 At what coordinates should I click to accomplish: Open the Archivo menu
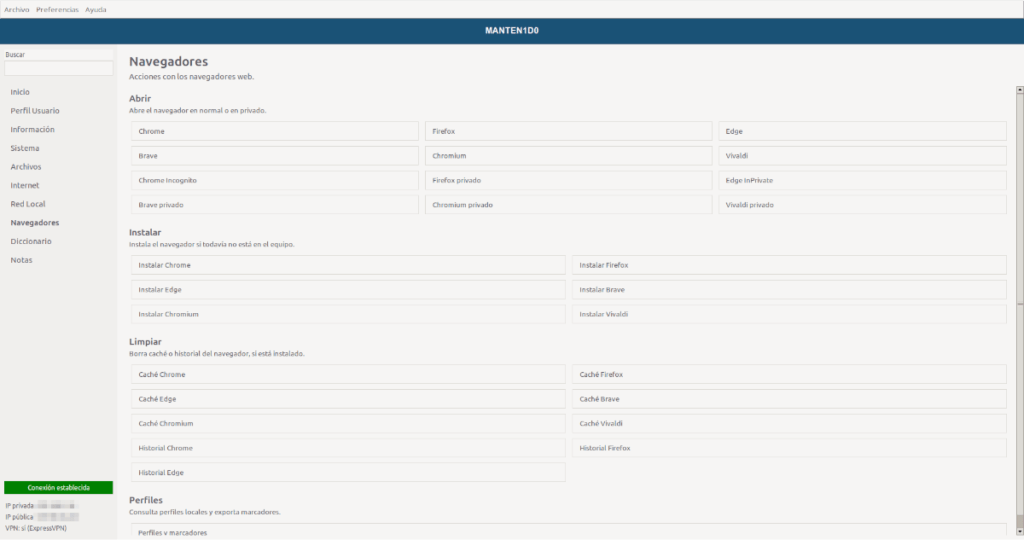pyautogui.click(x=16, y=10)
